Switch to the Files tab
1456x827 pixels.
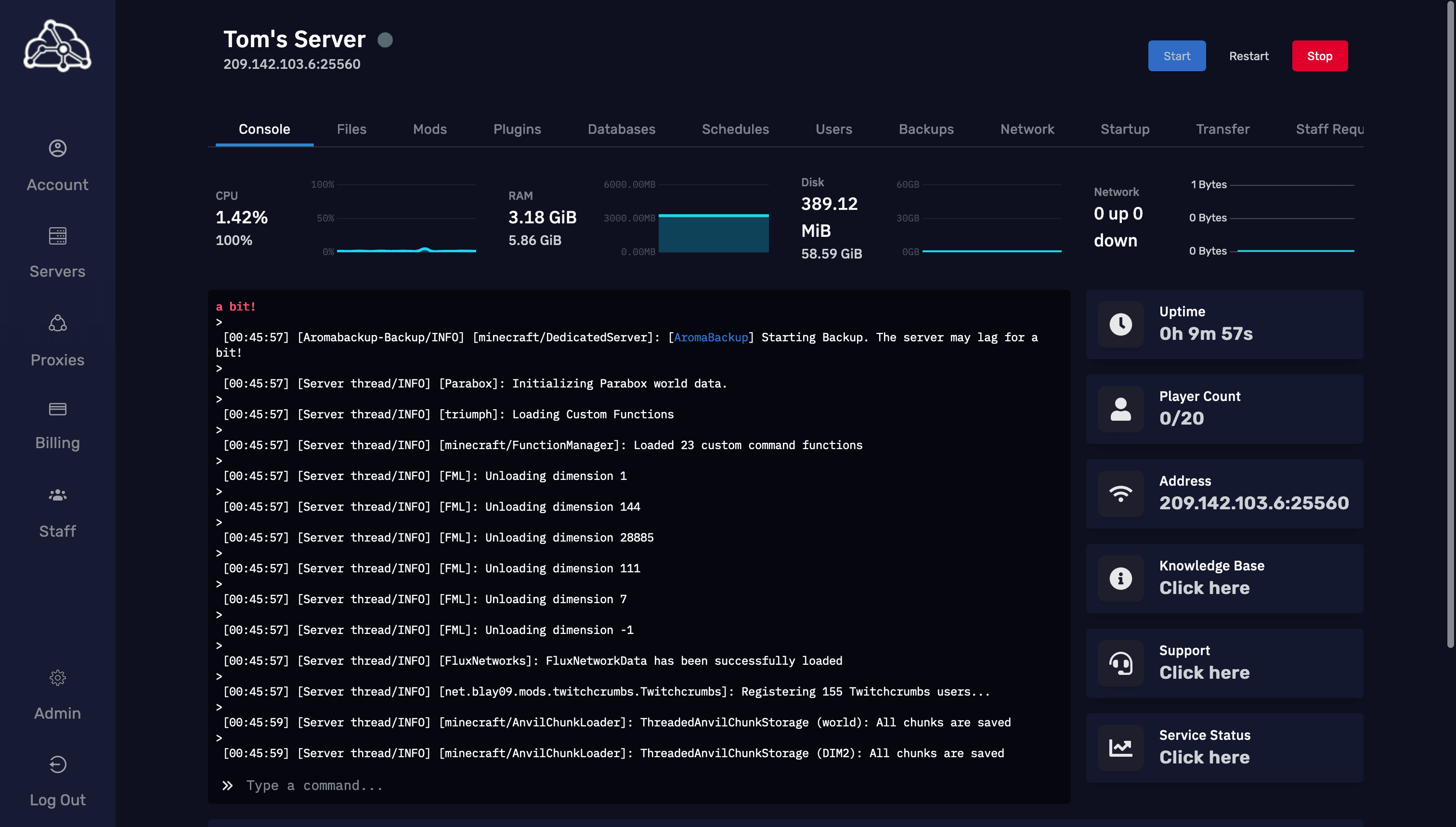(x=351, y=129)
